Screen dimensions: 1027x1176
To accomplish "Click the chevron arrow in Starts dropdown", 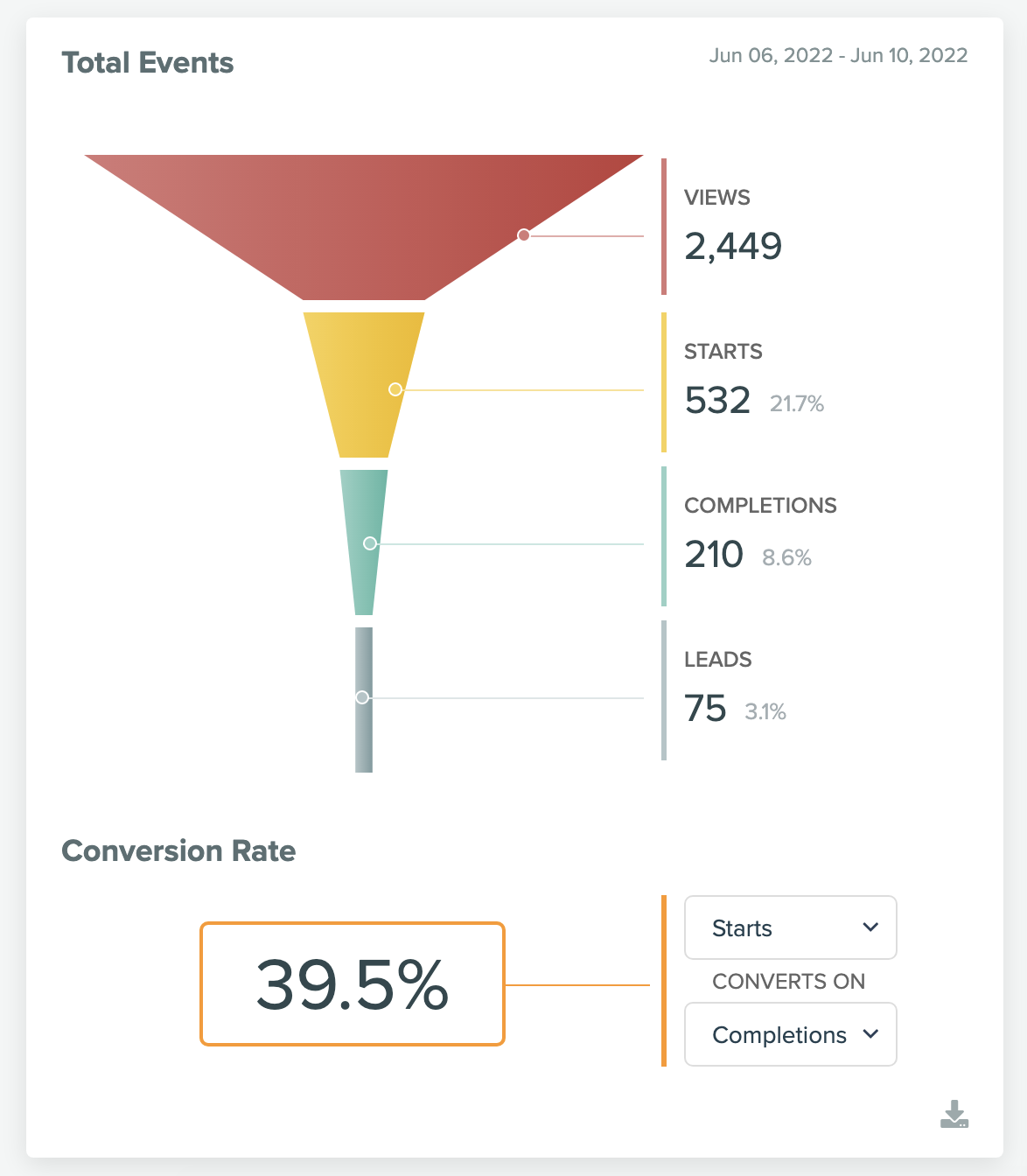I will tap(870, 927).
